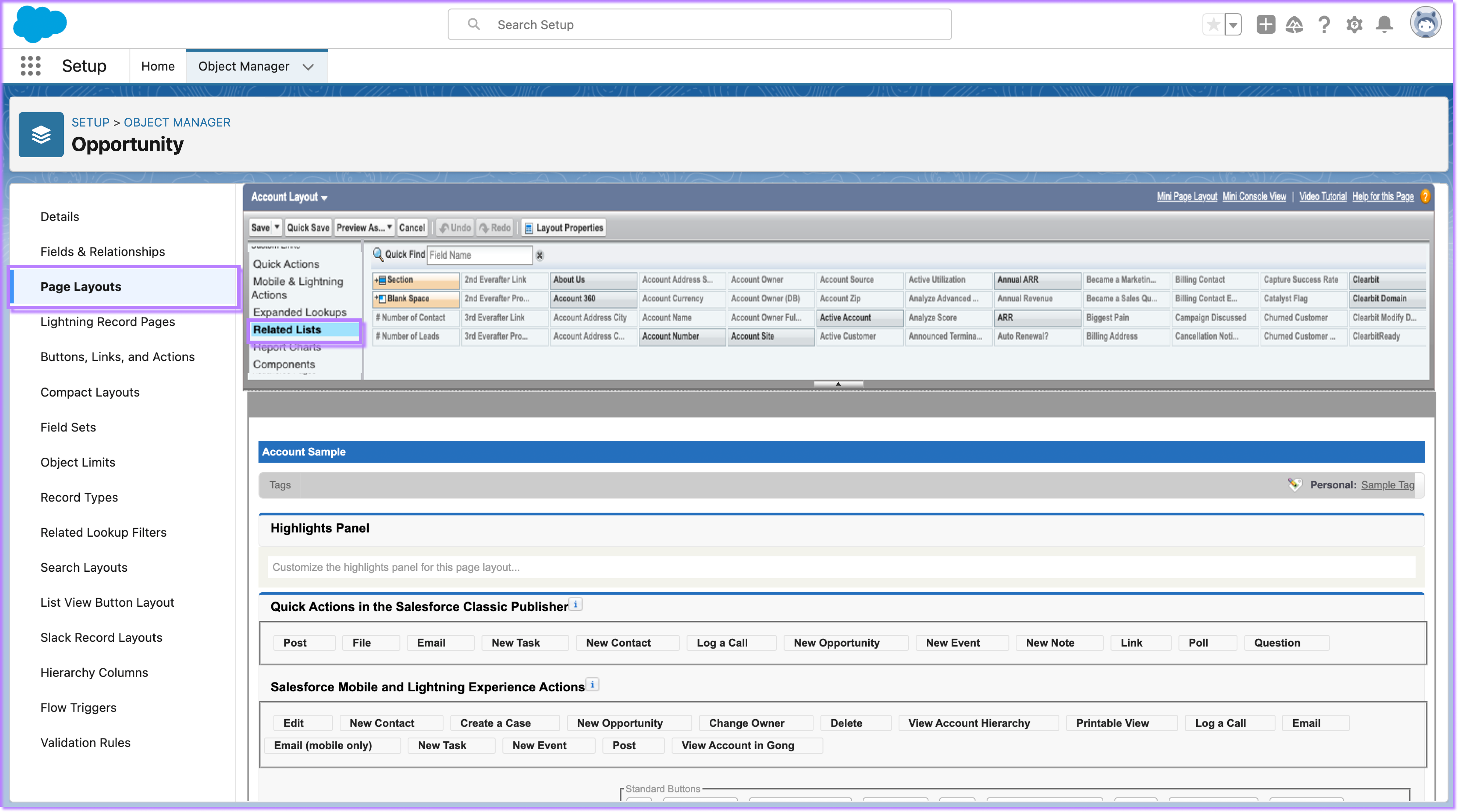Open the Preview As dropdown
Image resolution: width=1458 pixels, height=812 pixels.
[x=364, y=228]
